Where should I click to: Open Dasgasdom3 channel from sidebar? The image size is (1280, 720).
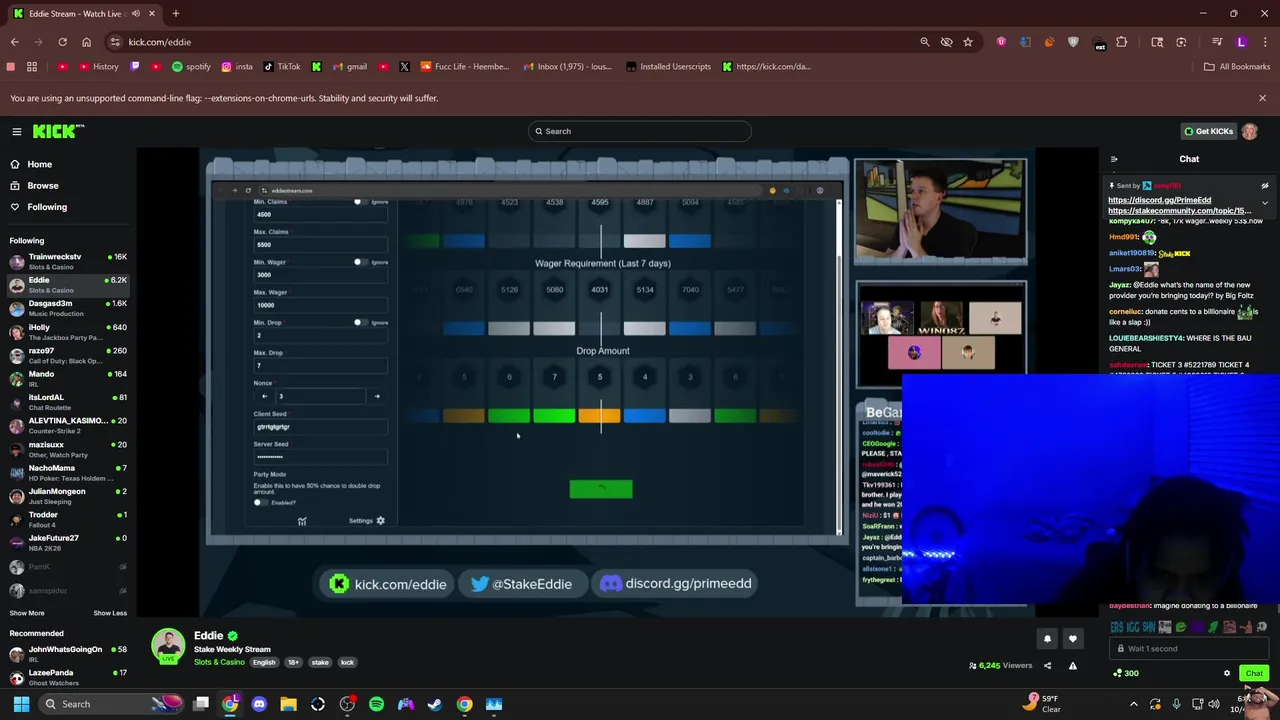[66, 308]
